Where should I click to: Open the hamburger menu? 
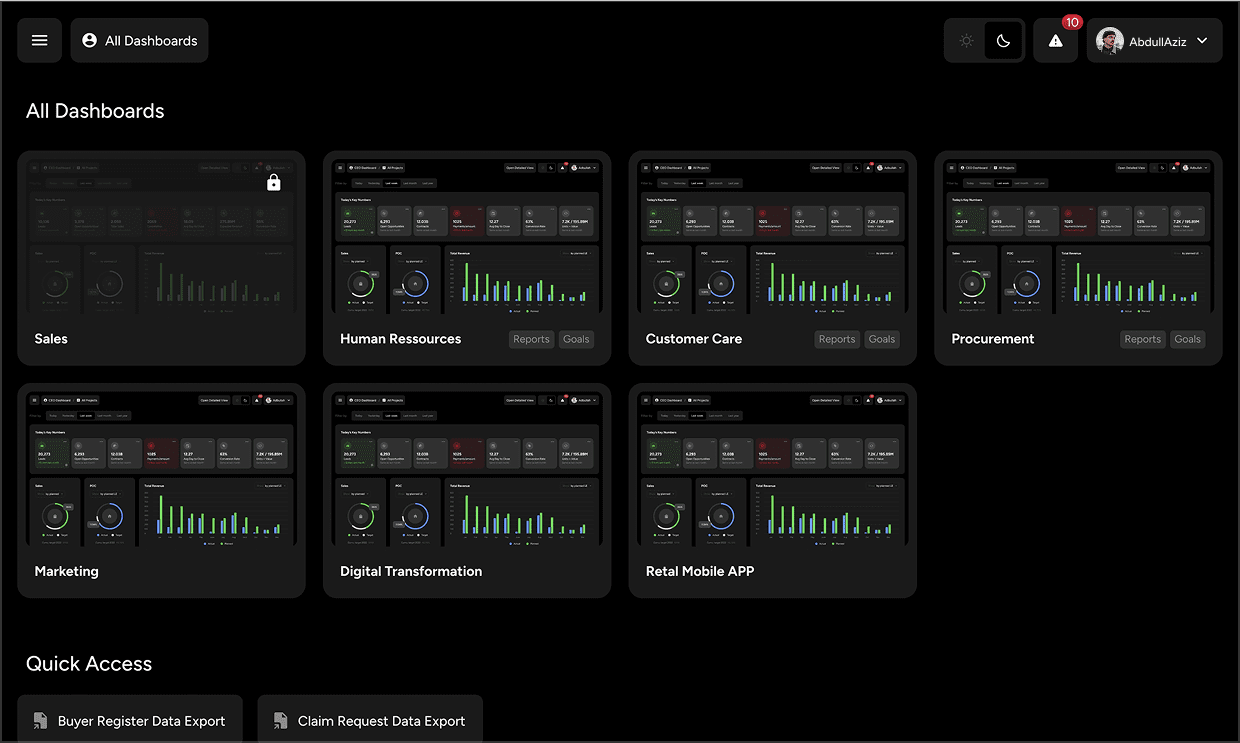[x=40, y=41]
